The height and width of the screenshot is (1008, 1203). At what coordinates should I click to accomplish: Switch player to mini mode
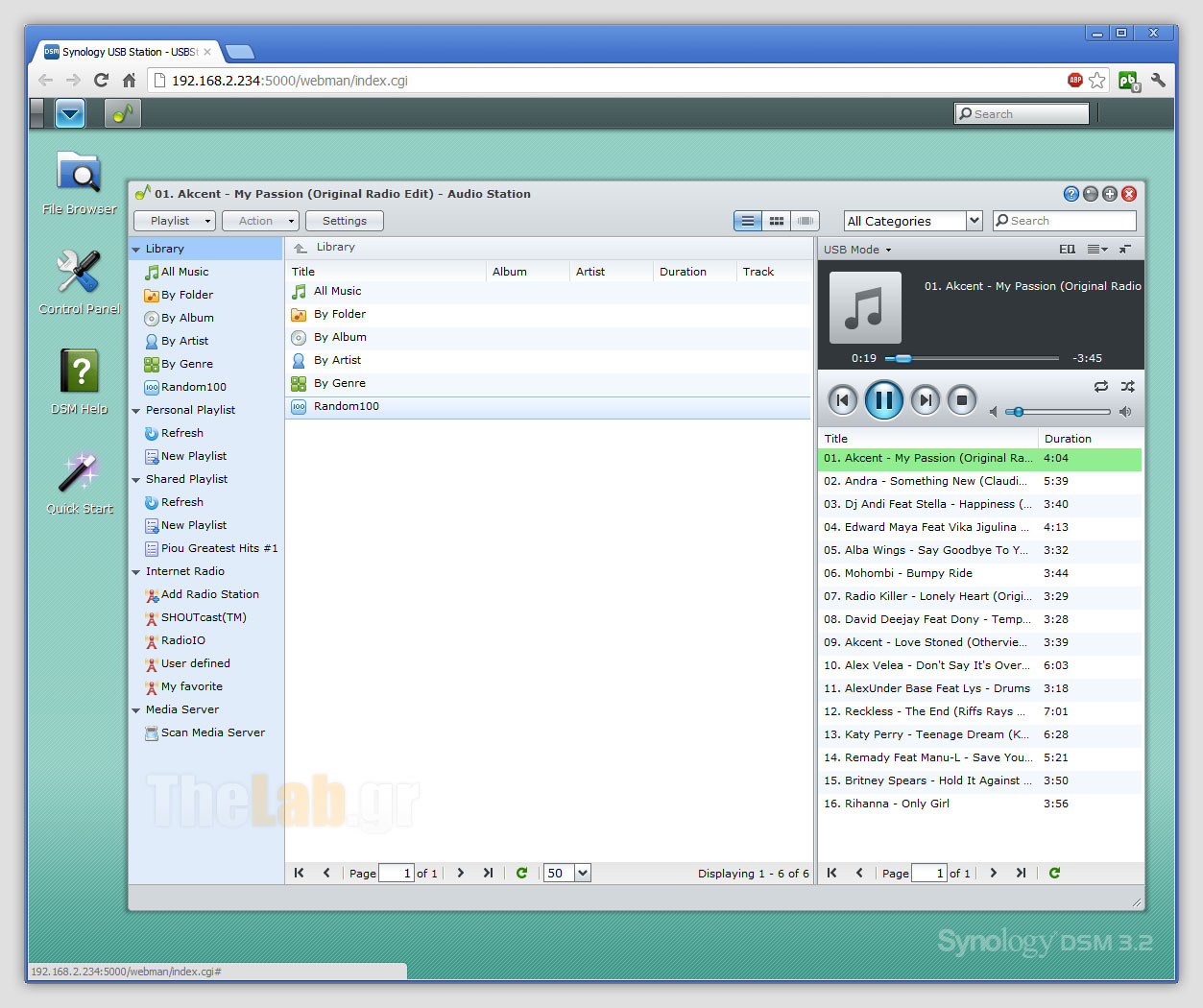point(1125,250)
